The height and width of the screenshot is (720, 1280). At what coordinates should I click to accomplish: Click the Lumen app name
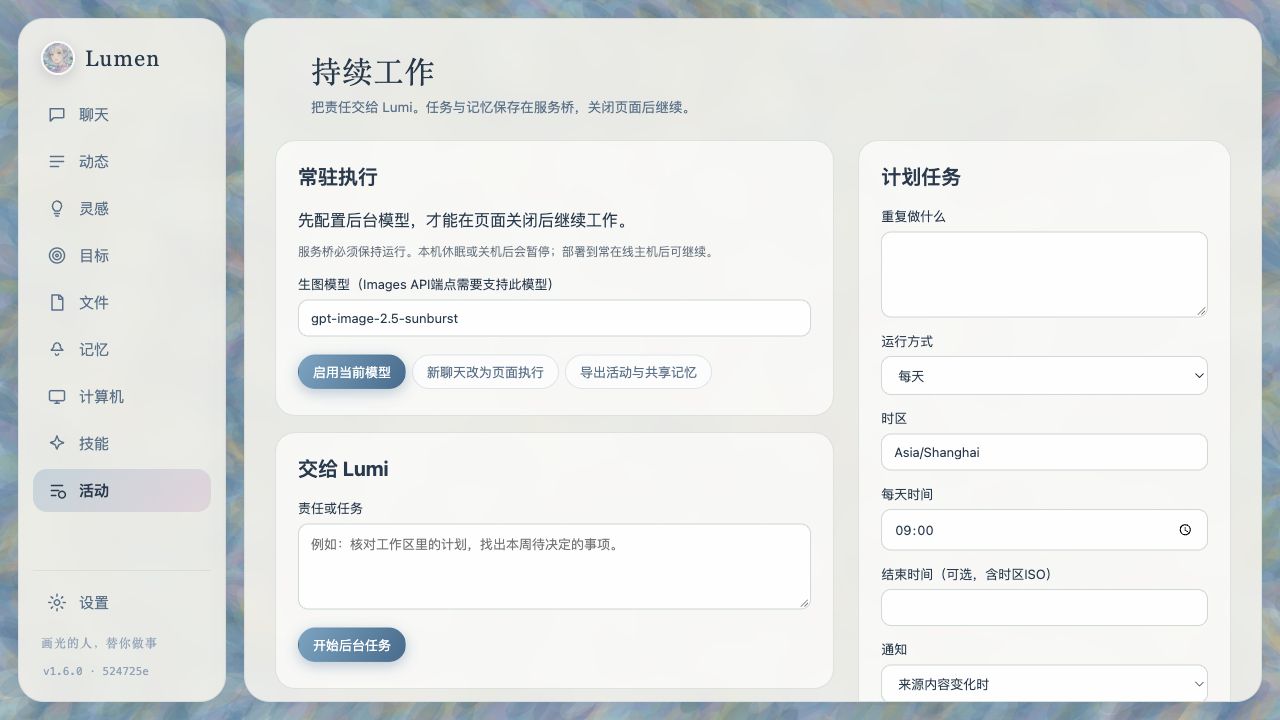point(122,58)
